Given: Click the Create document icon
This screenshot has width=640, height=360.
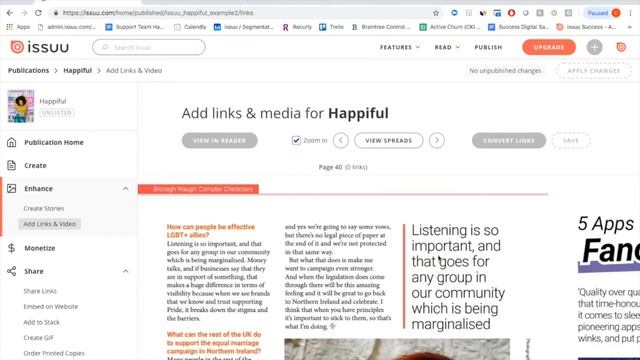Looking at the screenshot, I should pos(11,165).
